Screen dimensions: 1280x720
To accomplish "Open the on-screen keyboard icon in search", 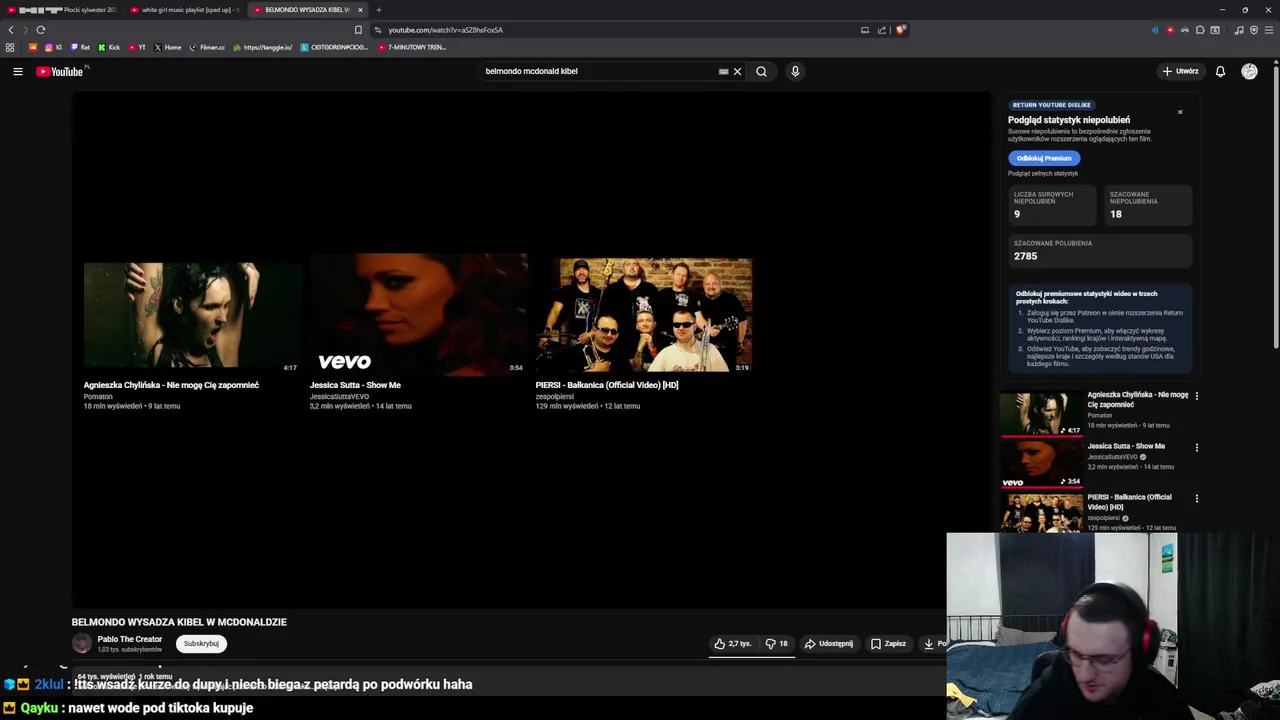I will (x=724, y=71).
